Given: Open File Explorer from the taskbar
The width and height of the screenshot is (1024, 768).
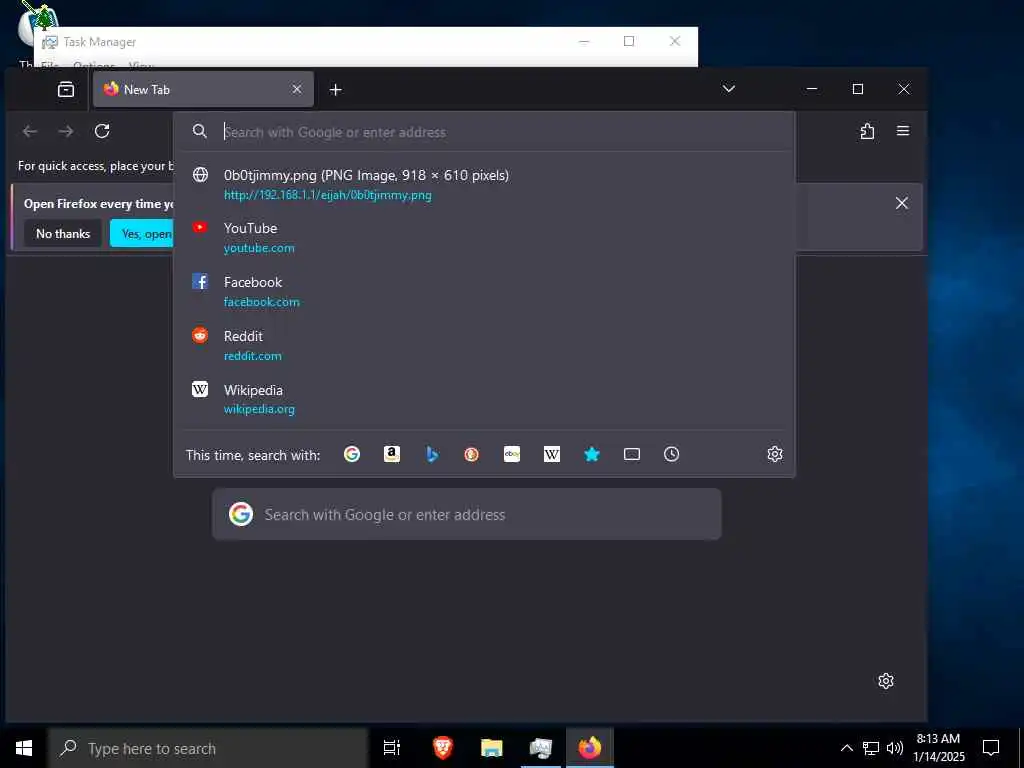Looking at the screenshot, I should coord(492,748).
